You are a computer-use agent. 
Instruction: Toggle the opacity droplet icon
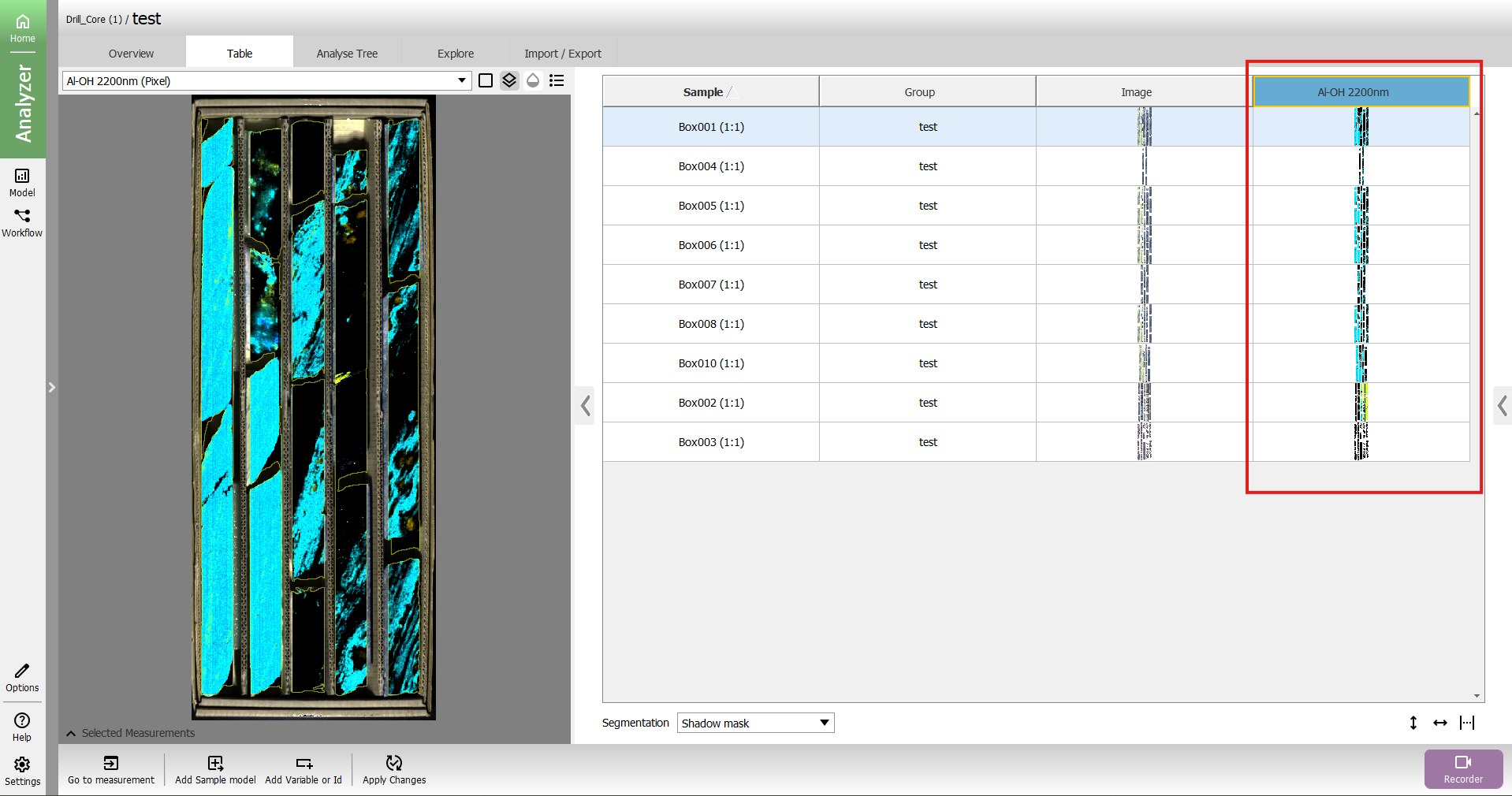tap(533, 80)
